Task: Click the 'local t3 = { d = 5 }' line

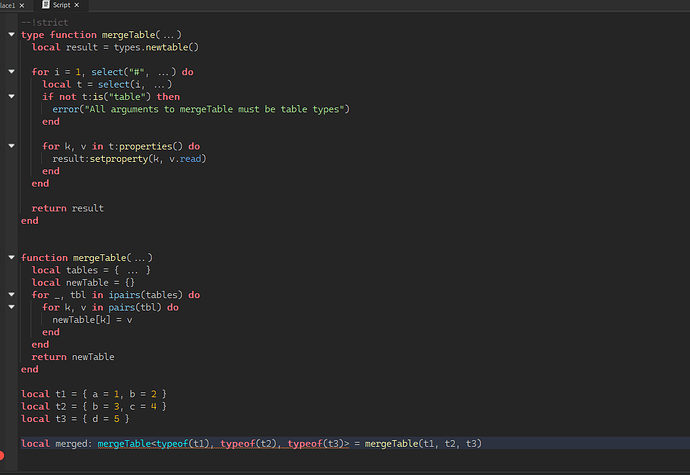Action: point(75,419)
